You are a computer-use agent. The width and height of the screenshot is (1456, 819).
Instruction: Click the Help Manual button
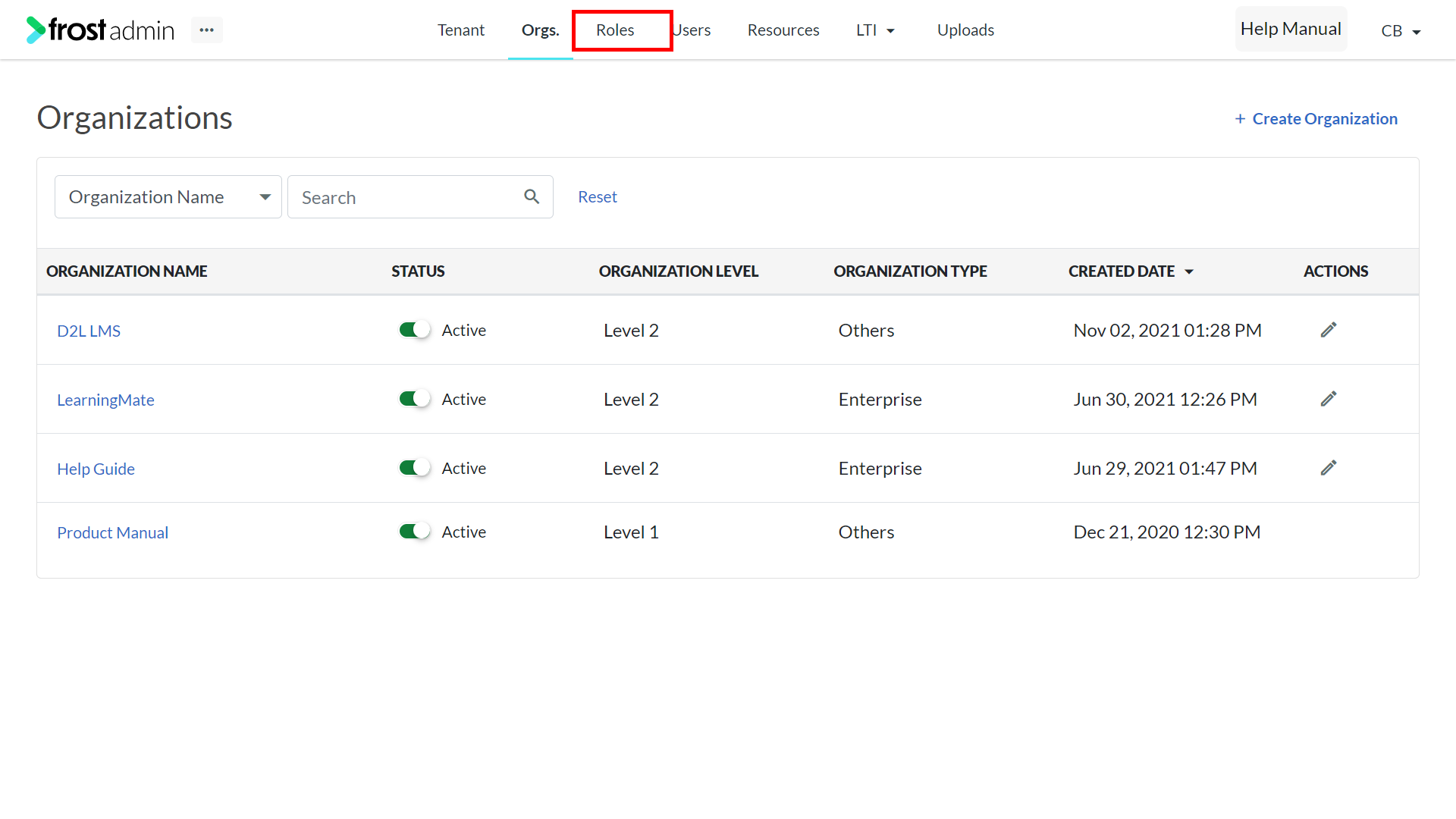point(1291,29)
